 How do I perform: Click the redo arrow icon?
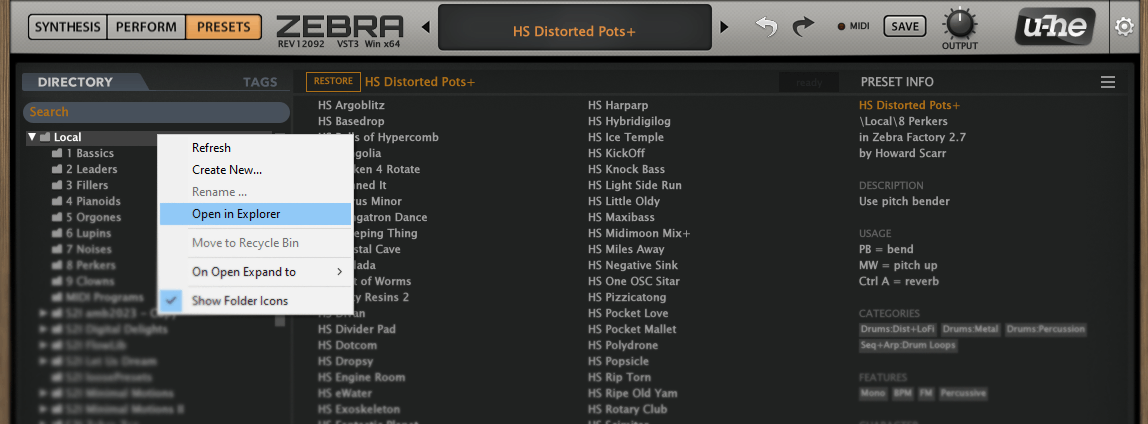(x=803, y=27)
